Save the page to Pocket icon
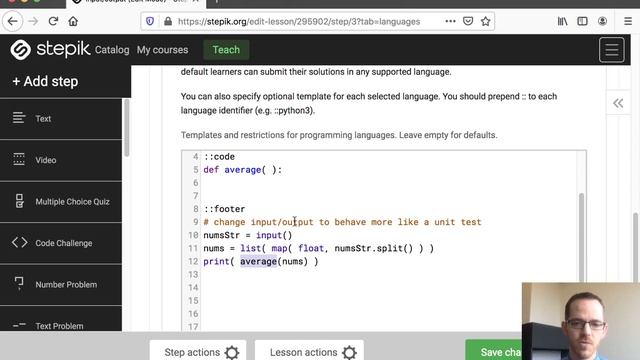The width and height of the screenshot is (640, 360). tap(468, 21)
